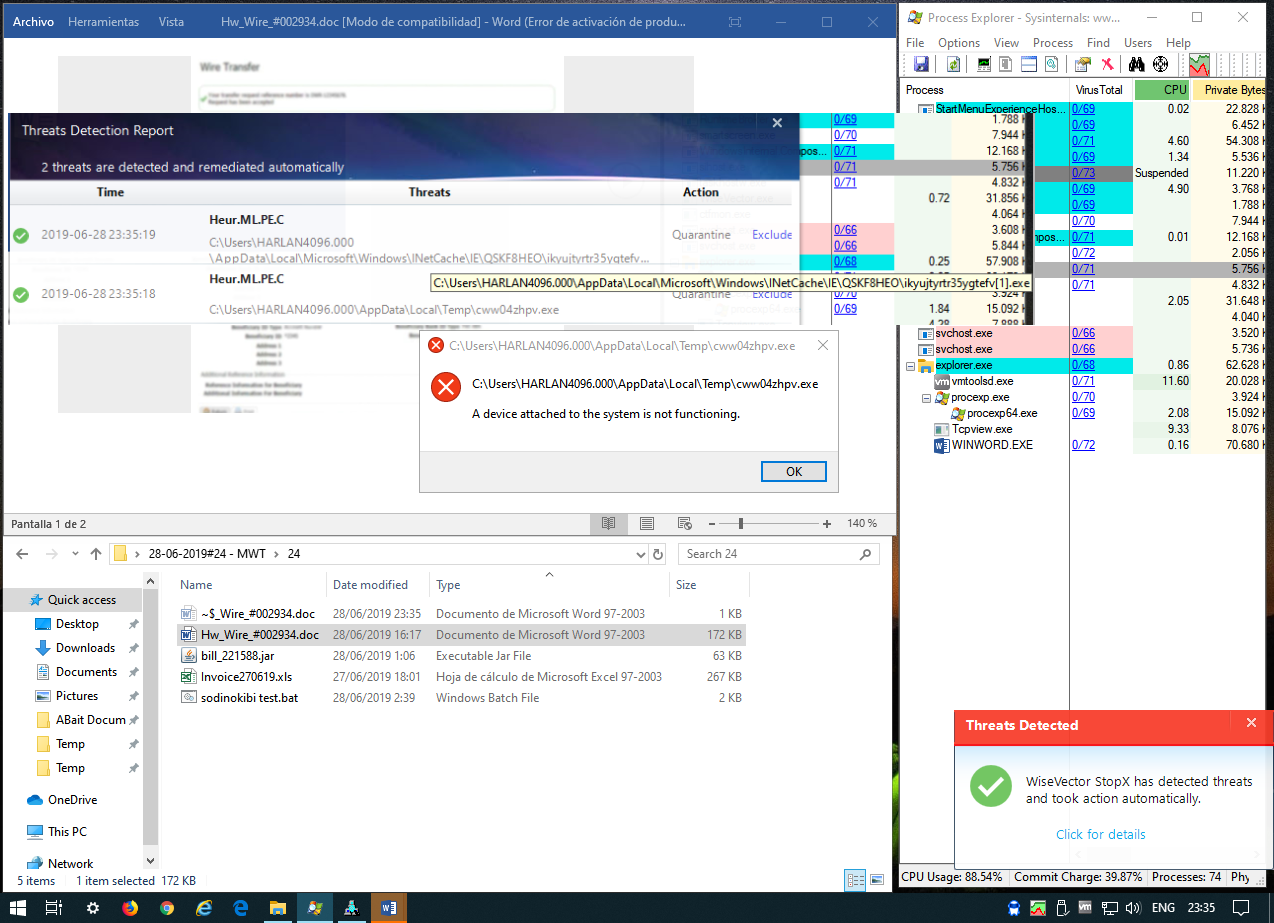Open Downloads in Quick access sidebar
The image size is (1274, 923).
[85, 648]
